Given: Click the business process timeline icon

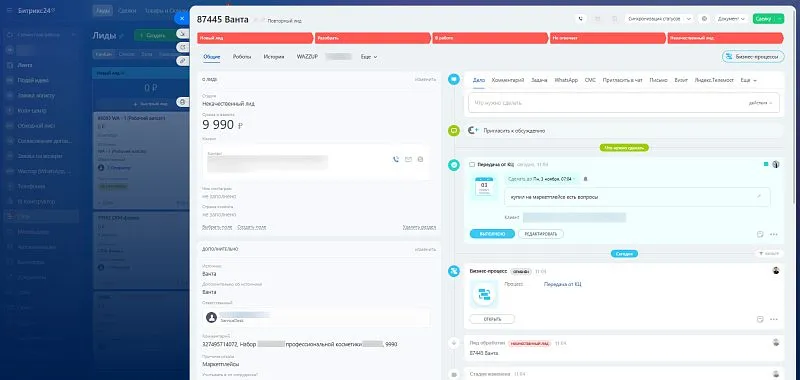Looking at the screenshot, I should point(454,271).
